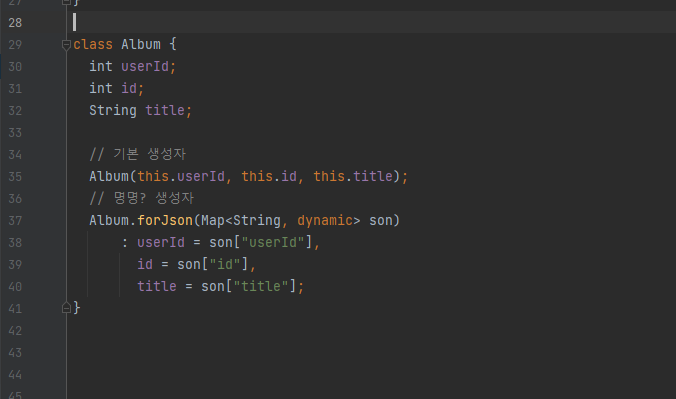
Task: Click the Album class name declaration
Action: point(141,44)
